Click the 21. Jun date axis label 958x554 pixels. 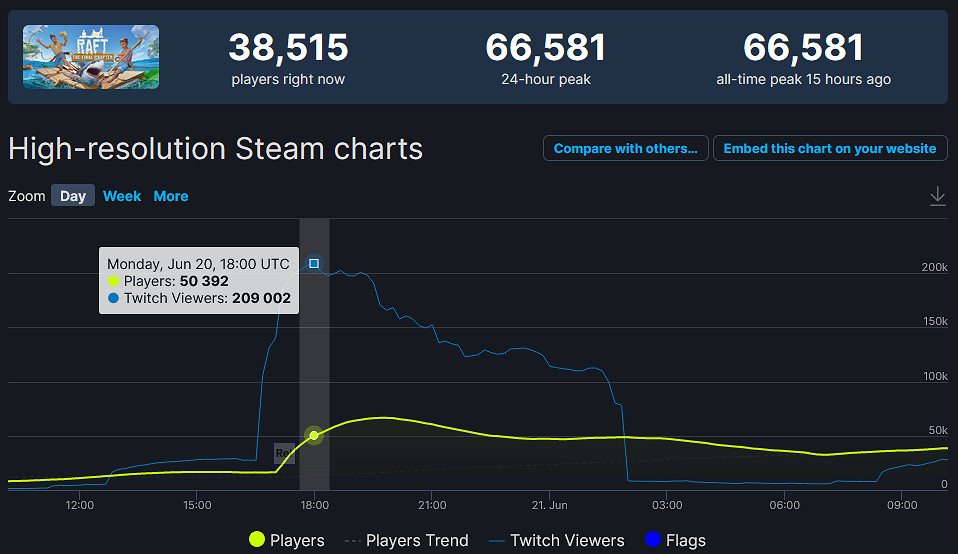coord(549,505)
